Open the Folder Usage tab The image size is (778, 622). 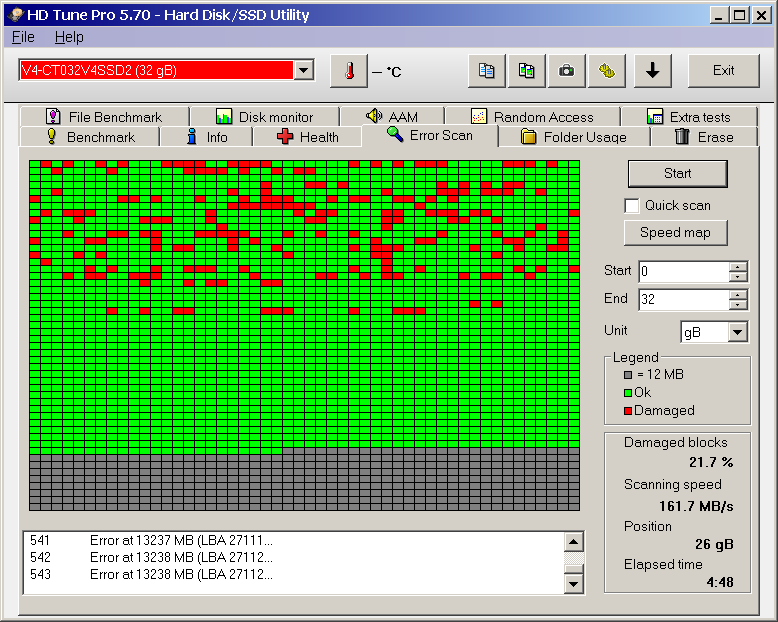[x=573, y=137]
